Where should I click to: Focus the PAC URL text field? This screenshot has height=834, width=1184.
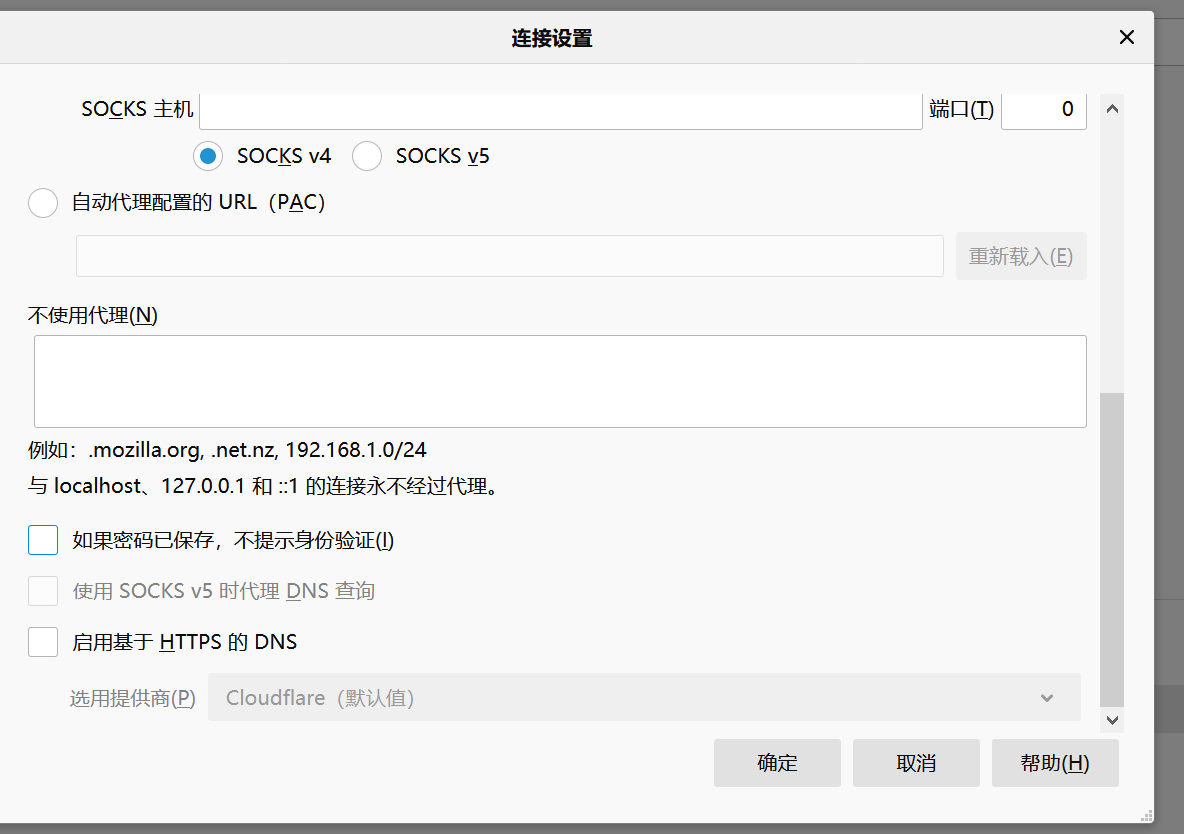click(509, 256)
